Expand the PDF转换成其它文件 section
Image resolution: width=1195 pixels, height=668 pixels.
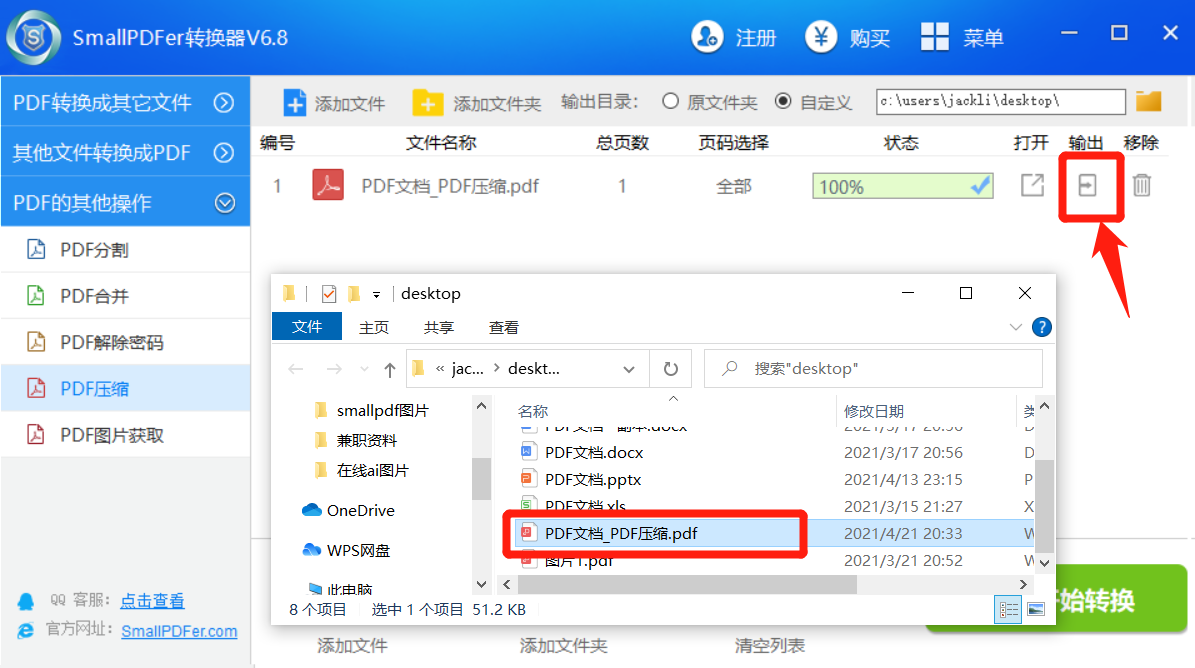pyautogui.click(x=225, y=102)
